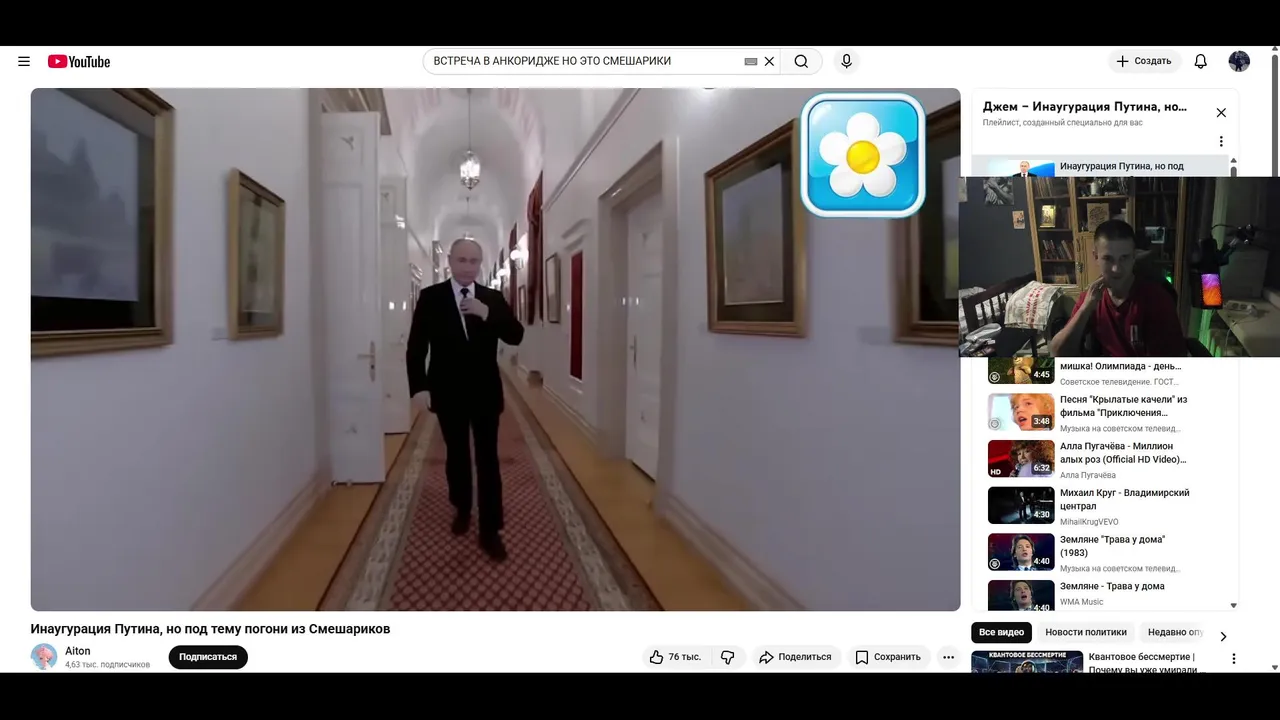
Task: Click the video title Инаугурация Путина
Action: click(210, 629)
